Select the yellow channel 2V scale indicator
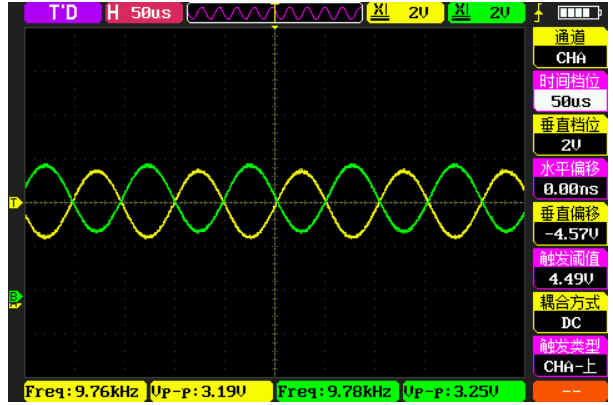Image resolution: width=613 pixels, height=405 pixels. (x=405, y=13)
